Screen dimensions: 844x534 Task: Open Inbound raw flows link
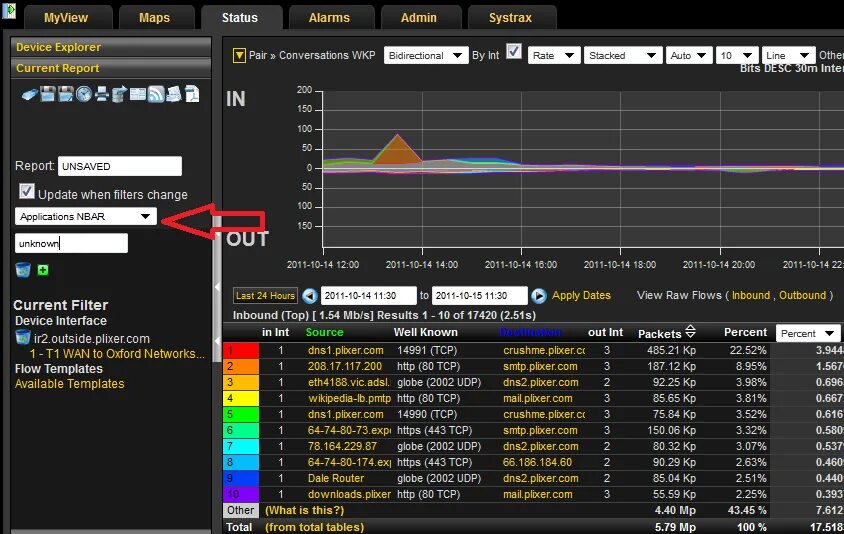(x=750, y=295)
